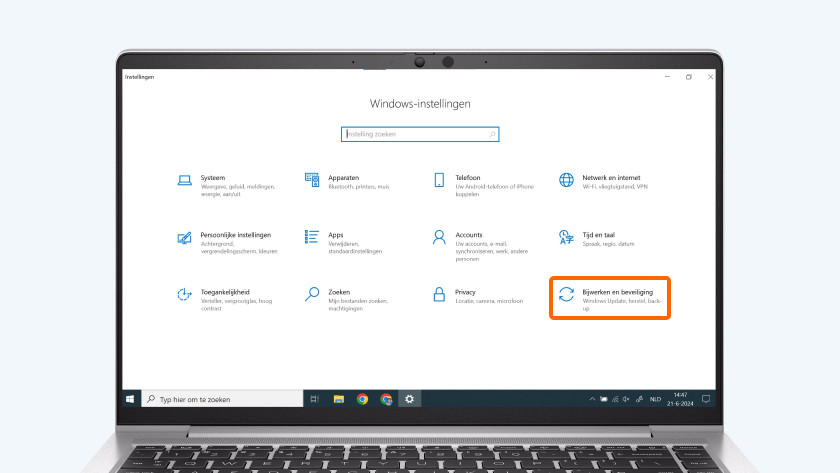Viewport: 840px width, 473px height.
Task: Click the 'Tijd en taal' title
Action: [598, 235]
